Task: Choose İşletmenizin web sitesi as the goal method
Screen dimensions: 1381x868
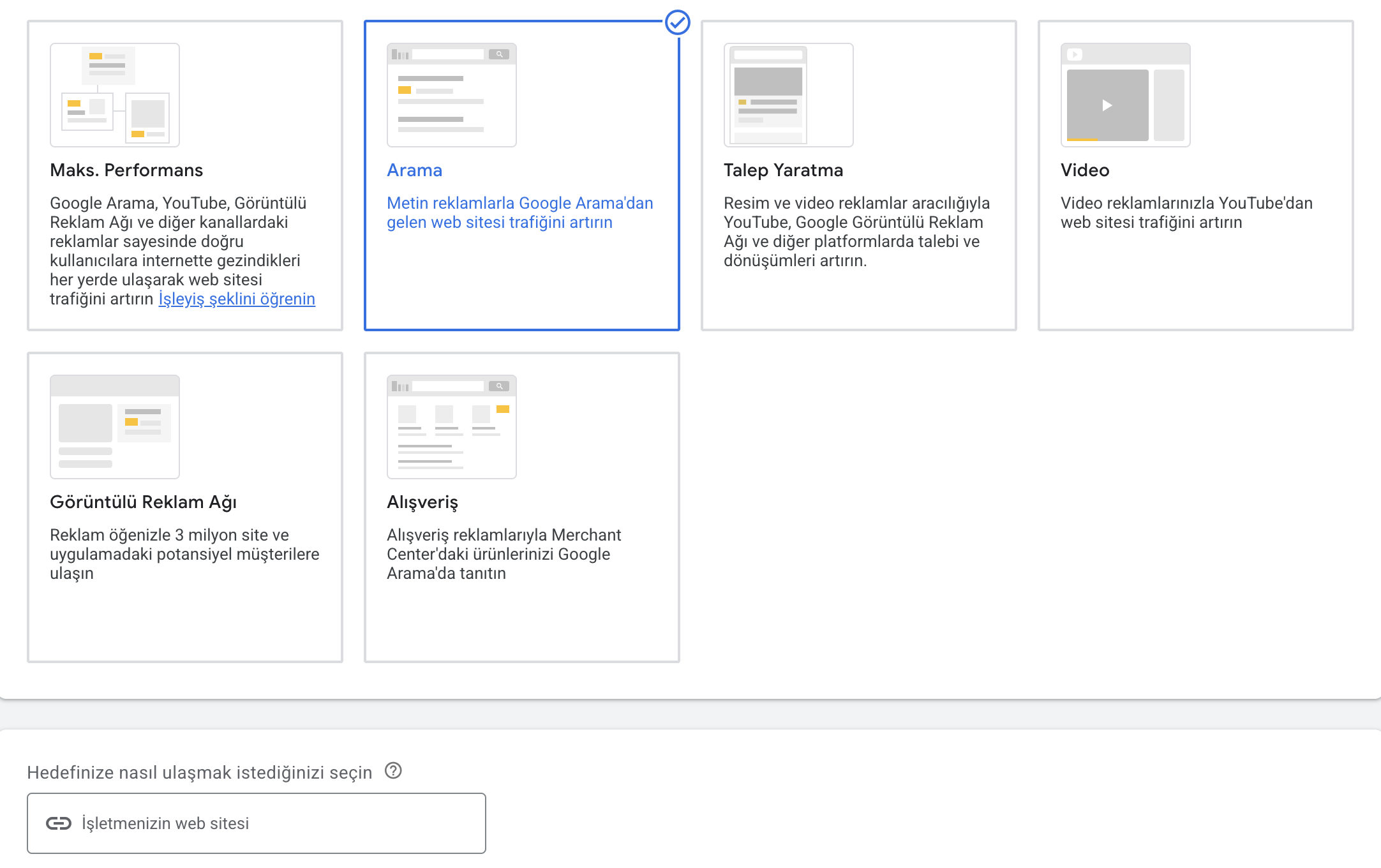Action: pos(255,823)
